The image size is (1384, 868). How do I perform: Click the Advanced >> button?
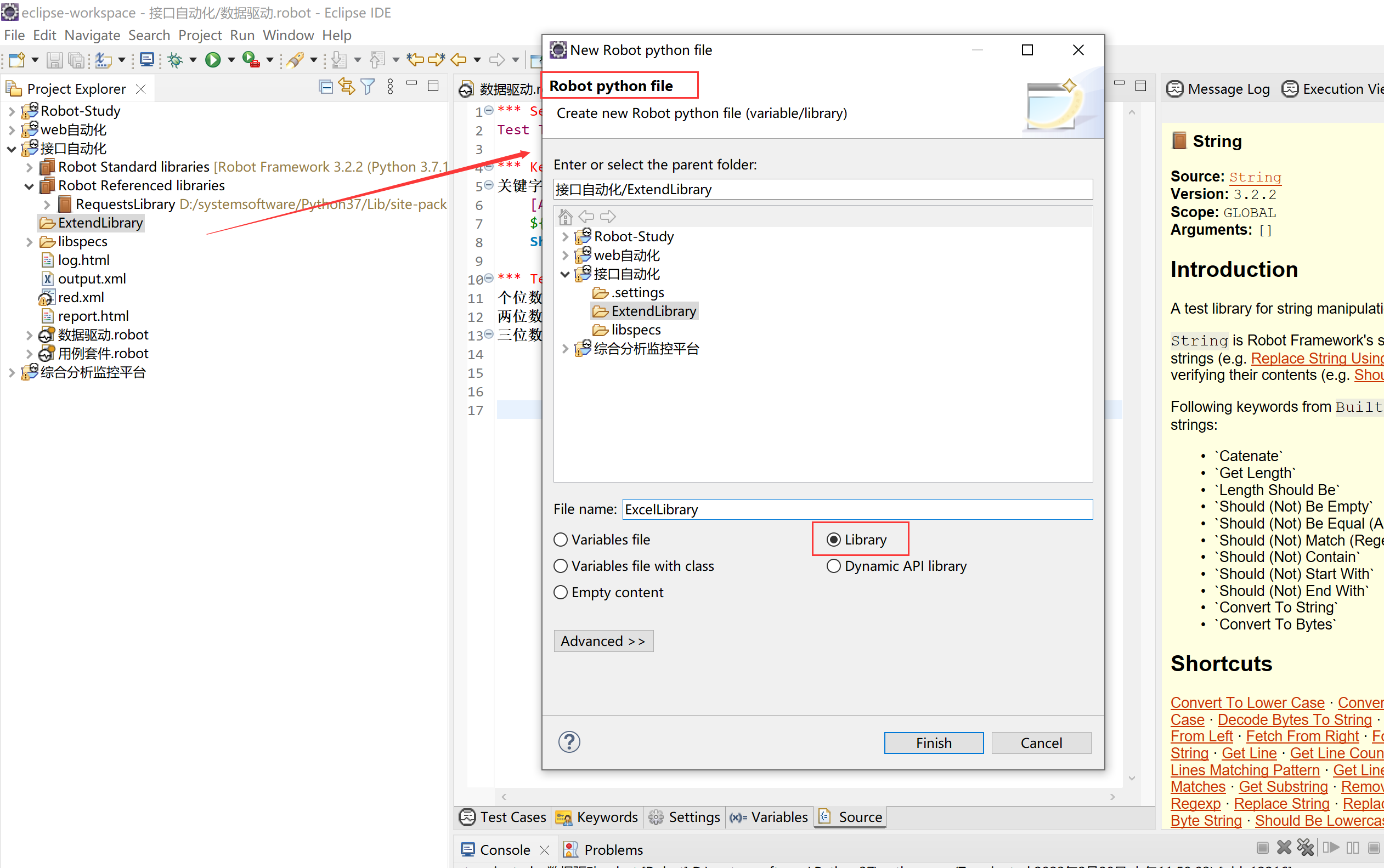603,641
